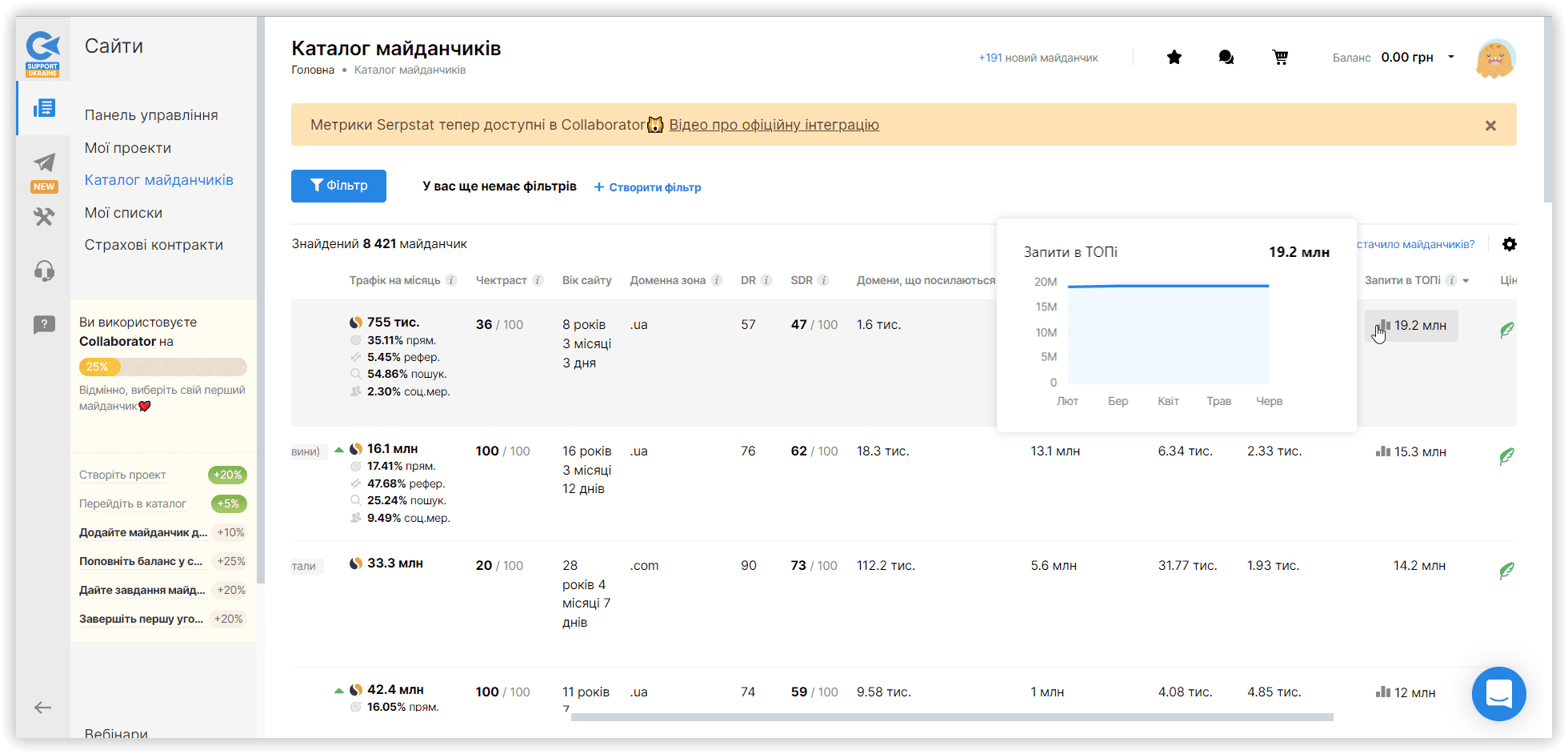
Task: Open the question mark help icon
Action: pos(44,324)
